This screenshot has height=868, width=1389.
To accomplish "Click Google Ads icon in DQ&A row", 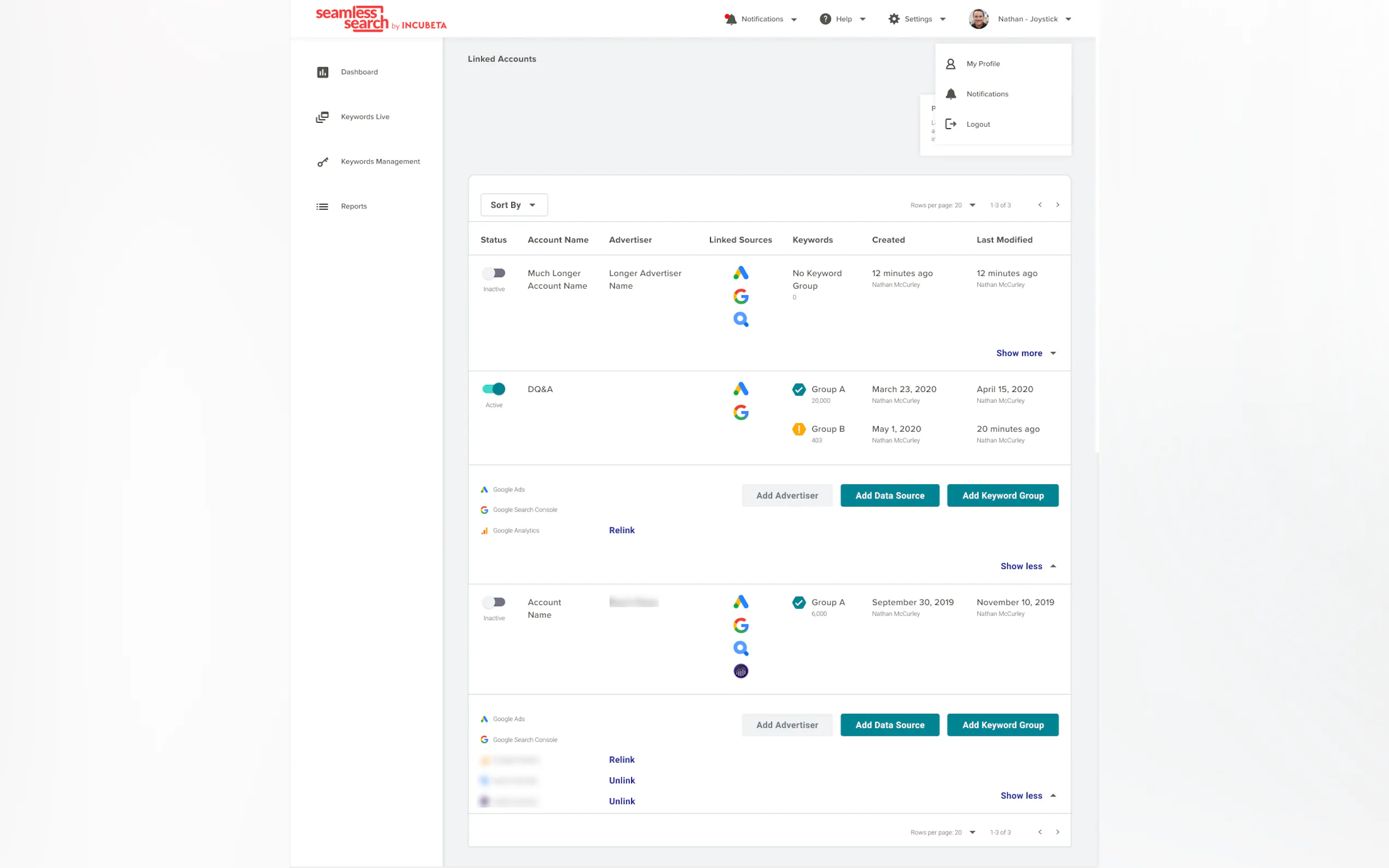I will [741, 389].
